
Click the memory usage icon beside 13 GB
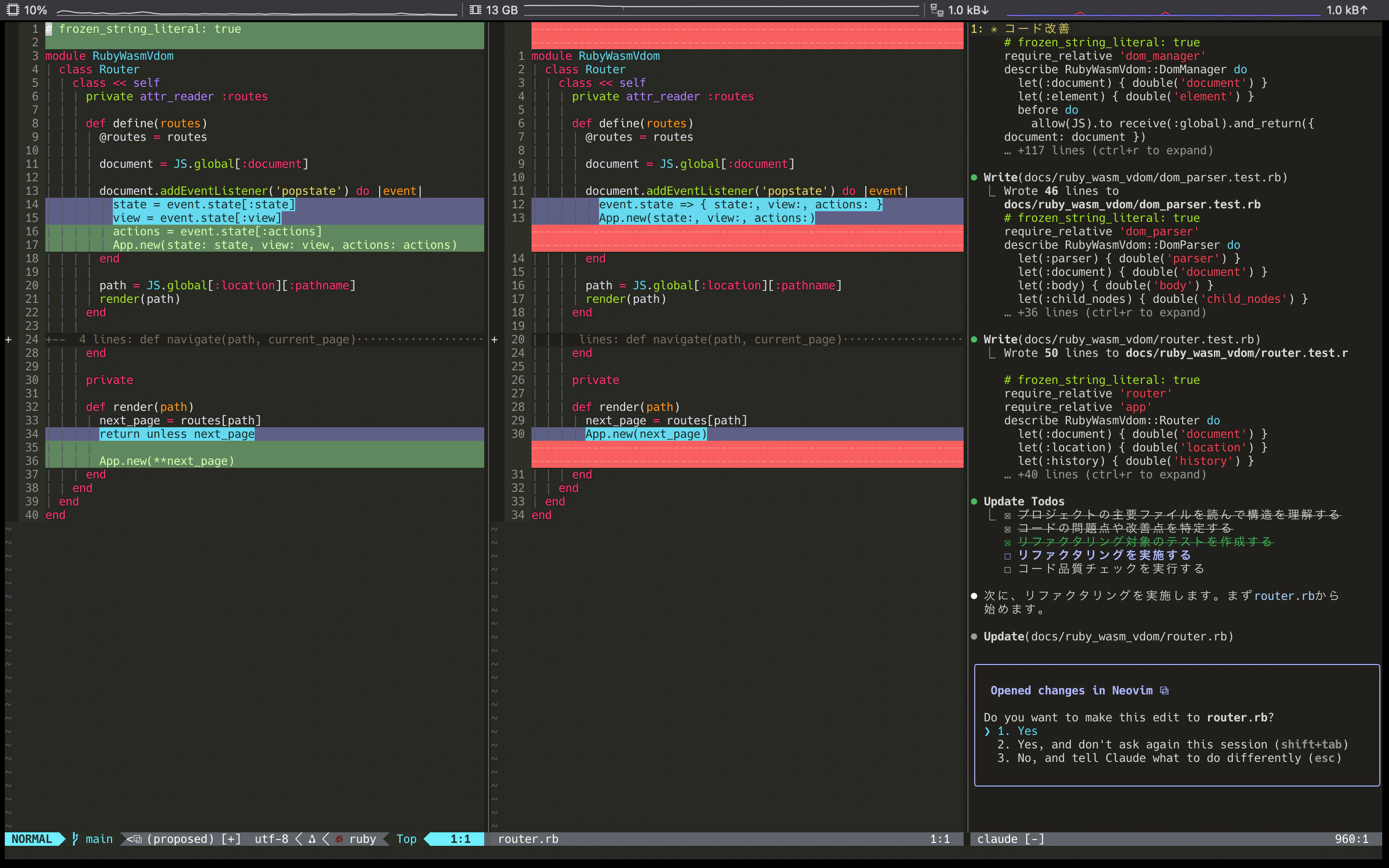coord(475,10)
